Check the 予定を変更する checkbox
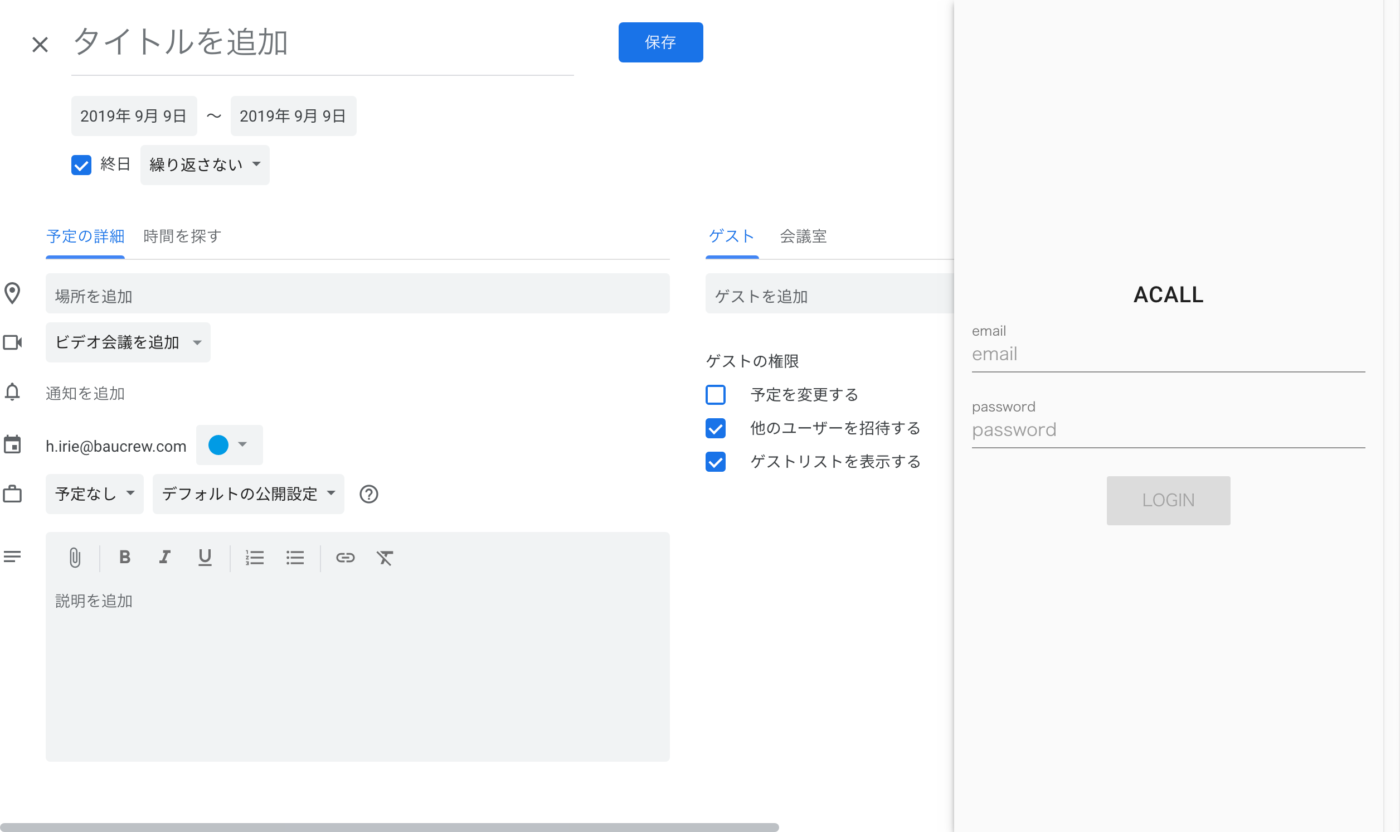This screenshot has height=832, width=1400. pyautogui.click(x=715, y=394)
